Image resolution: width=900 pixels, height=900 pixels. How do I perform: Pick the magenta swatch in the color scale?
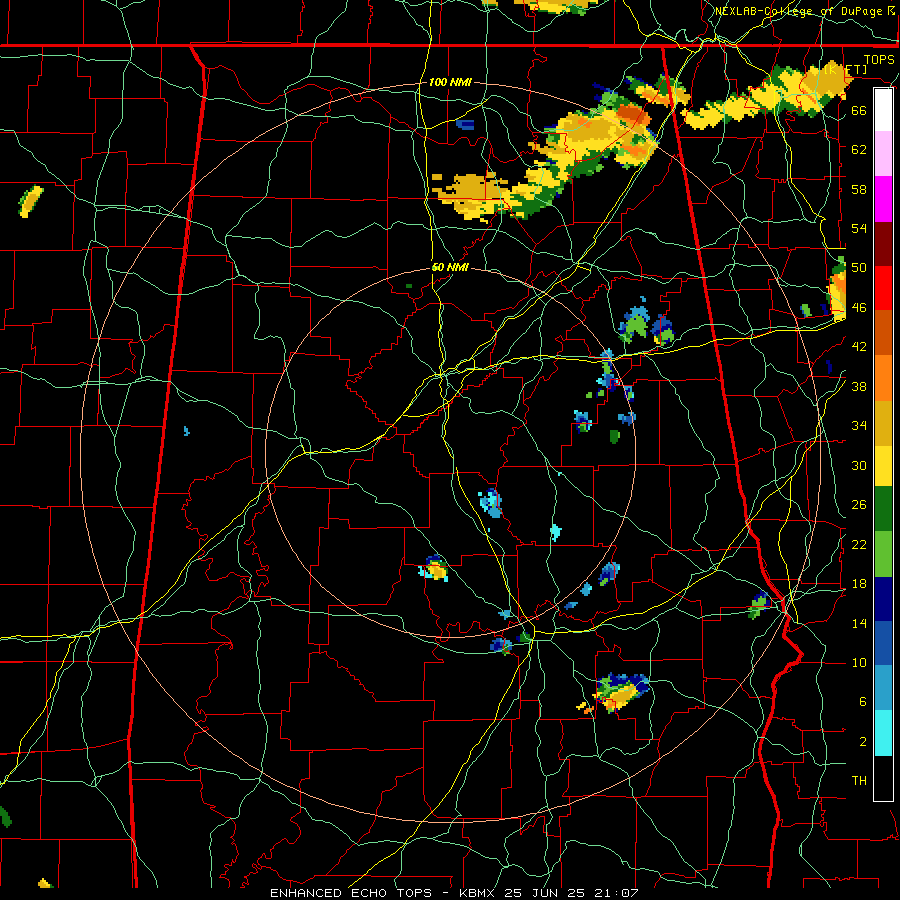[883, 199]
